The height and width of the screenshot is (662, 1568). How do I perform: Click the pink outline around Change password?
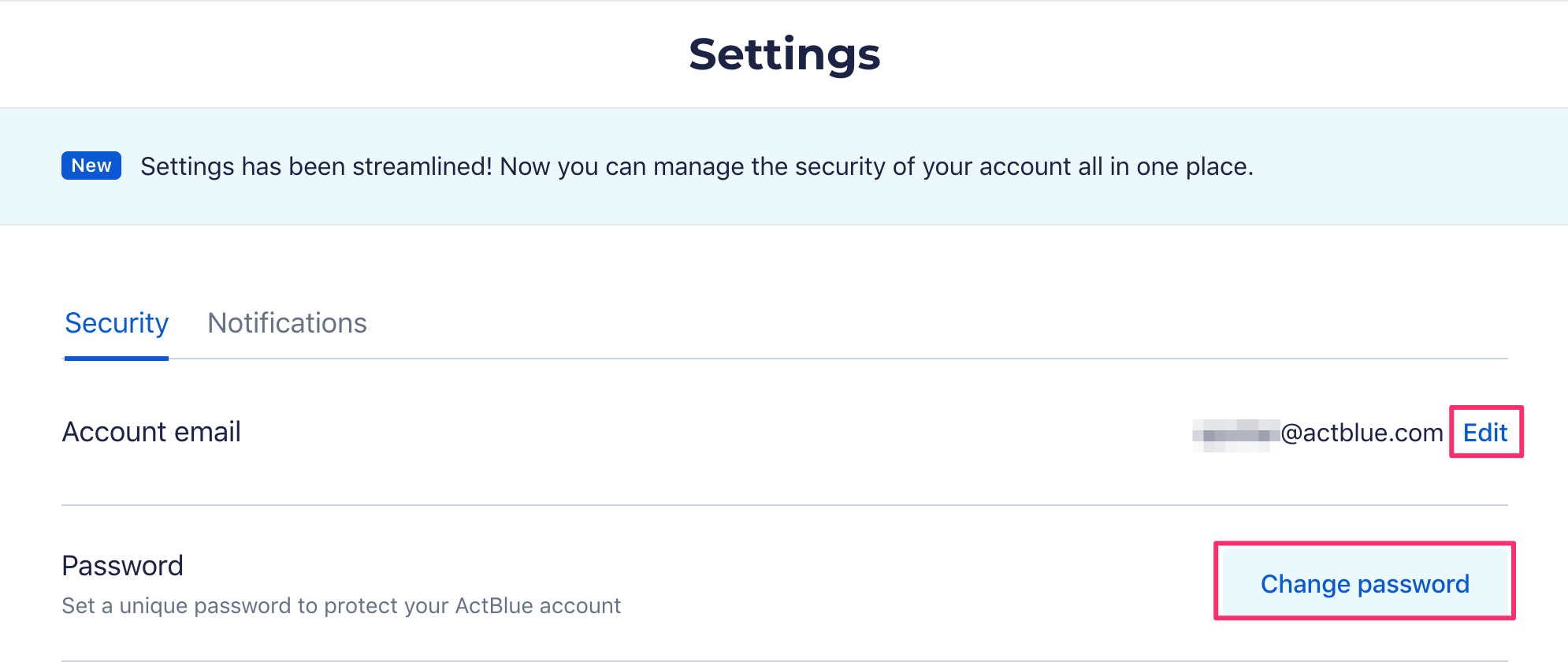(x=1364, y=543)
